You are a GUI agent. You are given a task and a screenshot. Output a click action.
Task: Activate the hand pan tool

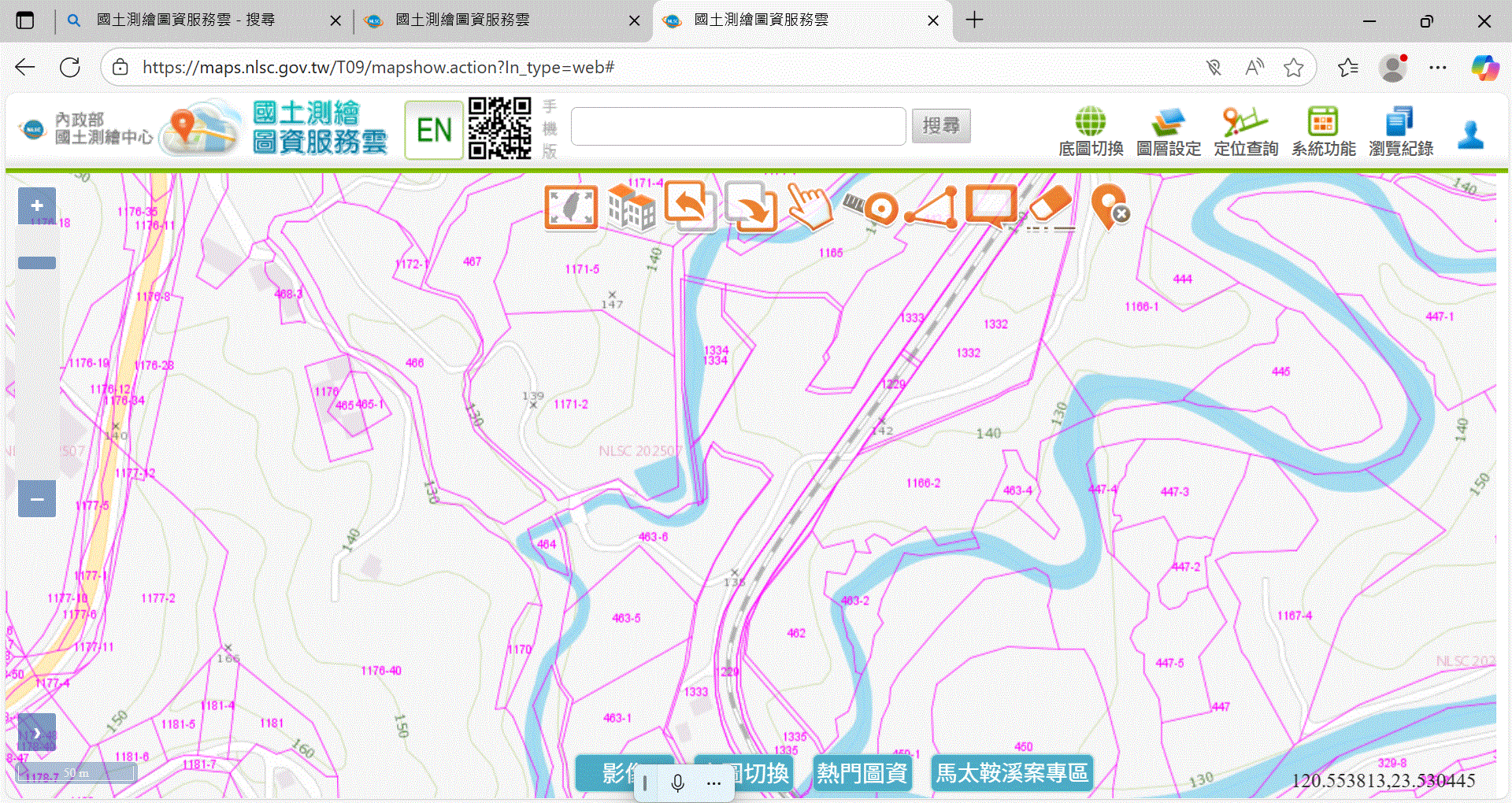(810, 208)
